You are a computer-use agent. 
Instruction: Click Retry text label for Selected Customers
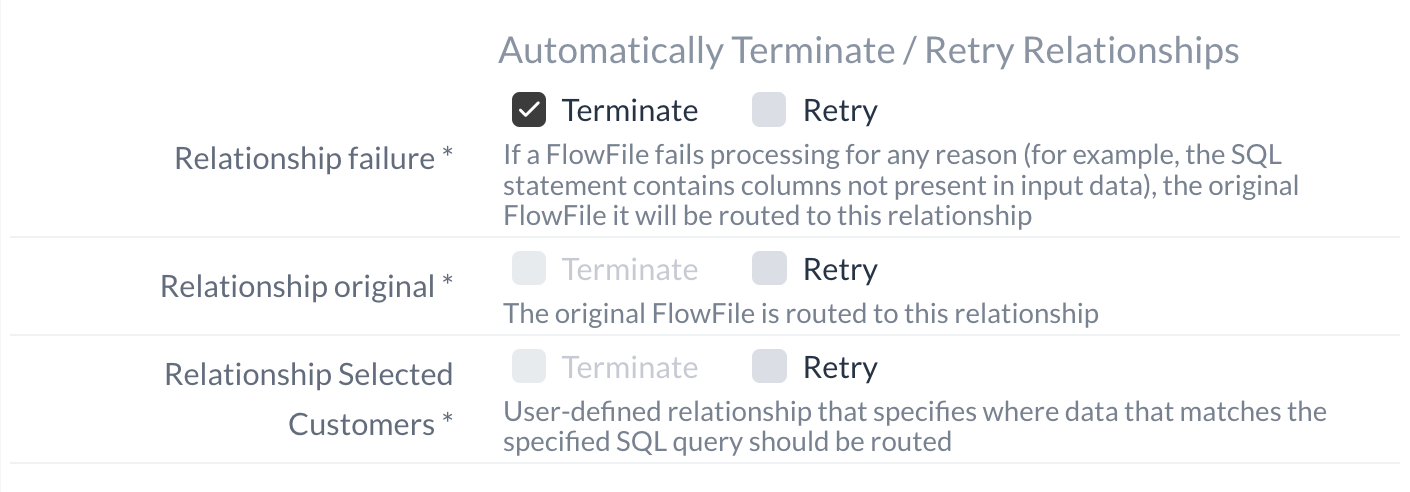click(840, 368)
